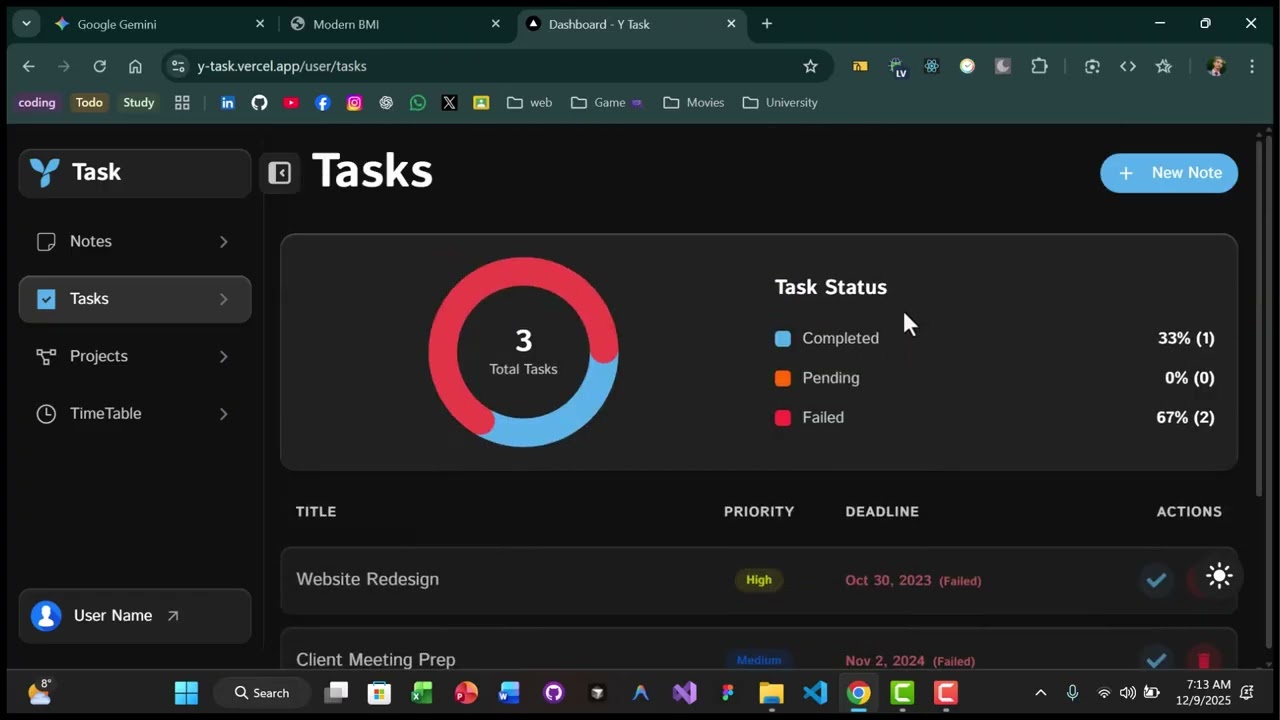The width and height of the screenshot is (1280, 720).
Task: Open the User Name profile link
Action: click(135, 616)
